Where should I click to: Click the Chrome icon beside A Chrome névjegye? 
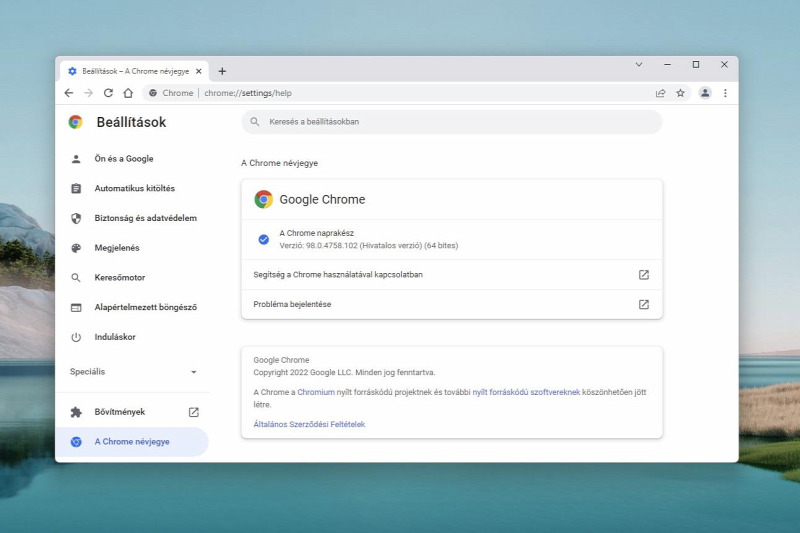76,442
